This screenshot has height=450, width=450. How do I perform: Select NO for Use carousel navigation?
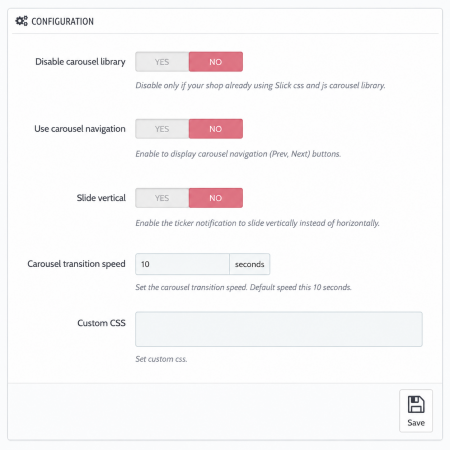point(216,129)
